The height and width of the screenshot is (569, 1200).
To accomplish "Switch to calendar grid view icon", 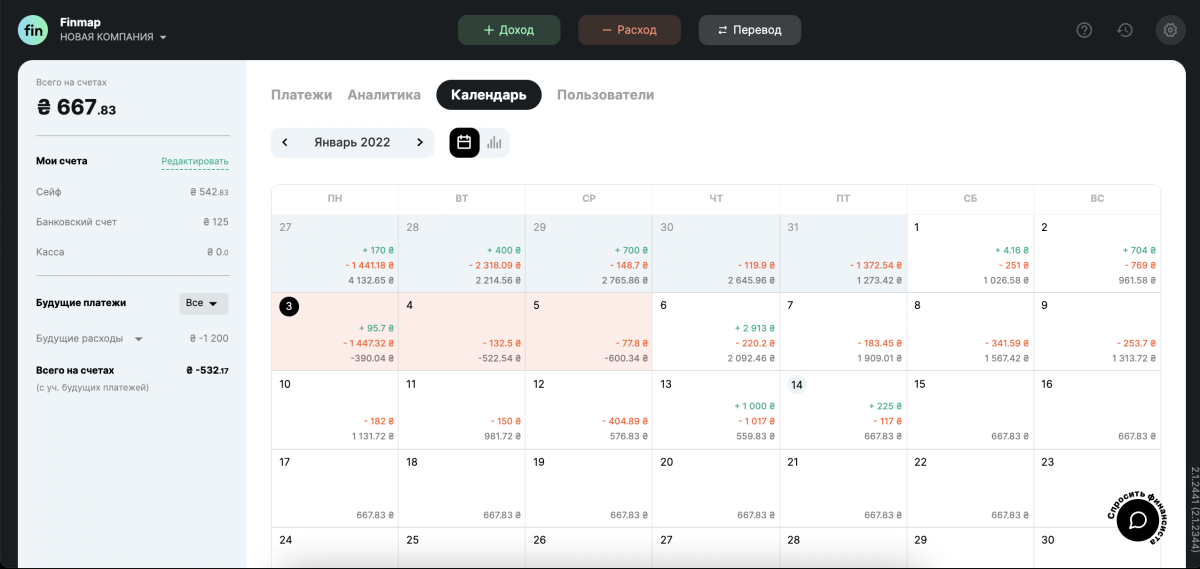I will click(464, 143).
